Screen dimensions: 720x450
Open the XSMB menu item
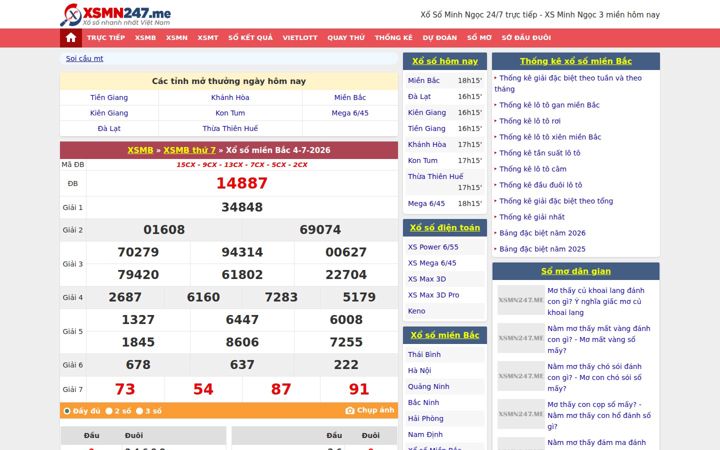pyautogui.click(x=146, y=38)
